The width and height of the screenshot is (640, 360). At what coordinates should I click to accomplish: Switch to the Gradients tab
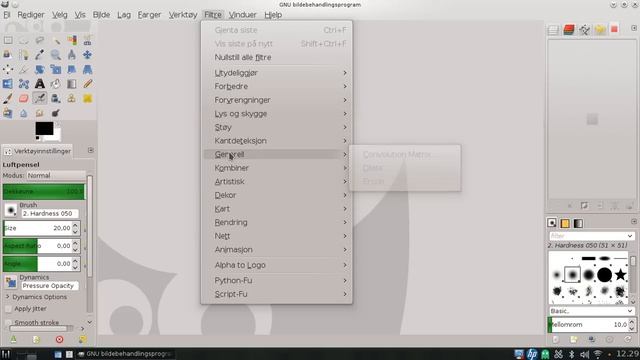click(x=578, y=223)
